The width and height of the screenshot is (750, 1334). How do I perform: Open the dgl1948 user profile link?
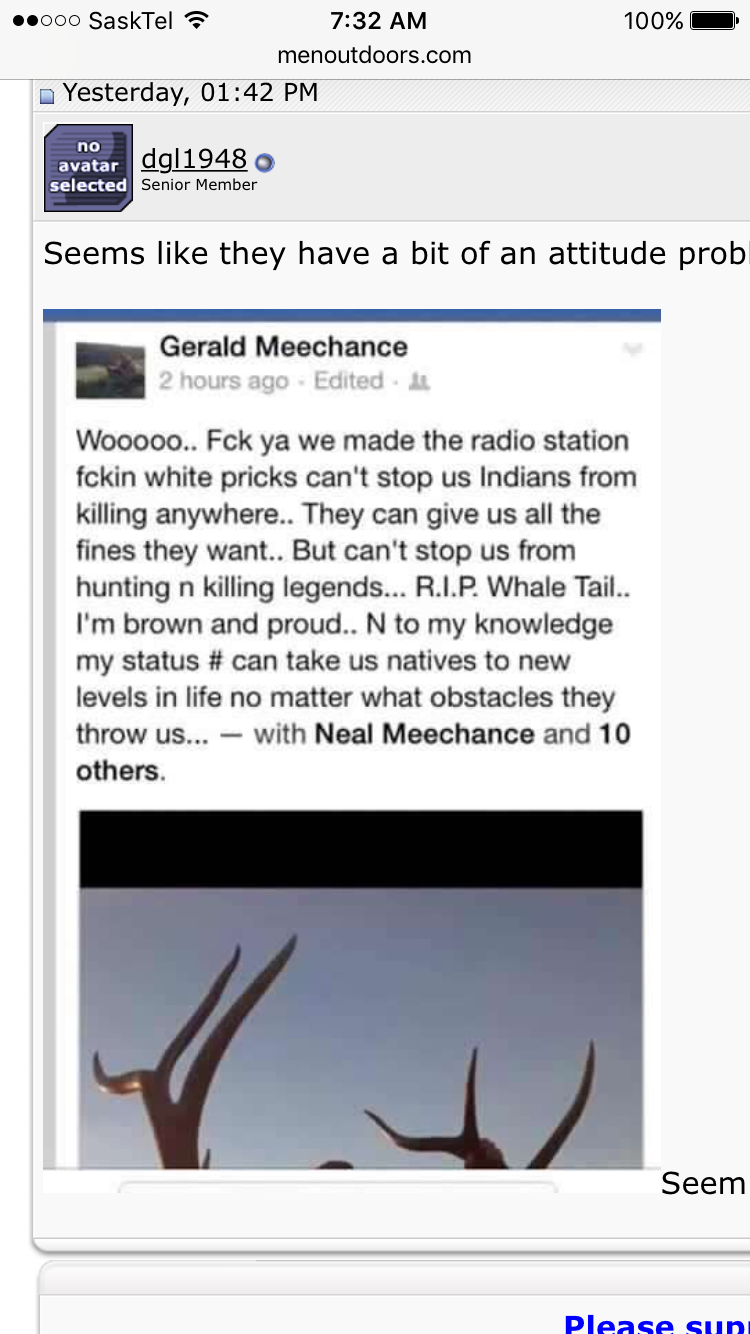point(194,159)
